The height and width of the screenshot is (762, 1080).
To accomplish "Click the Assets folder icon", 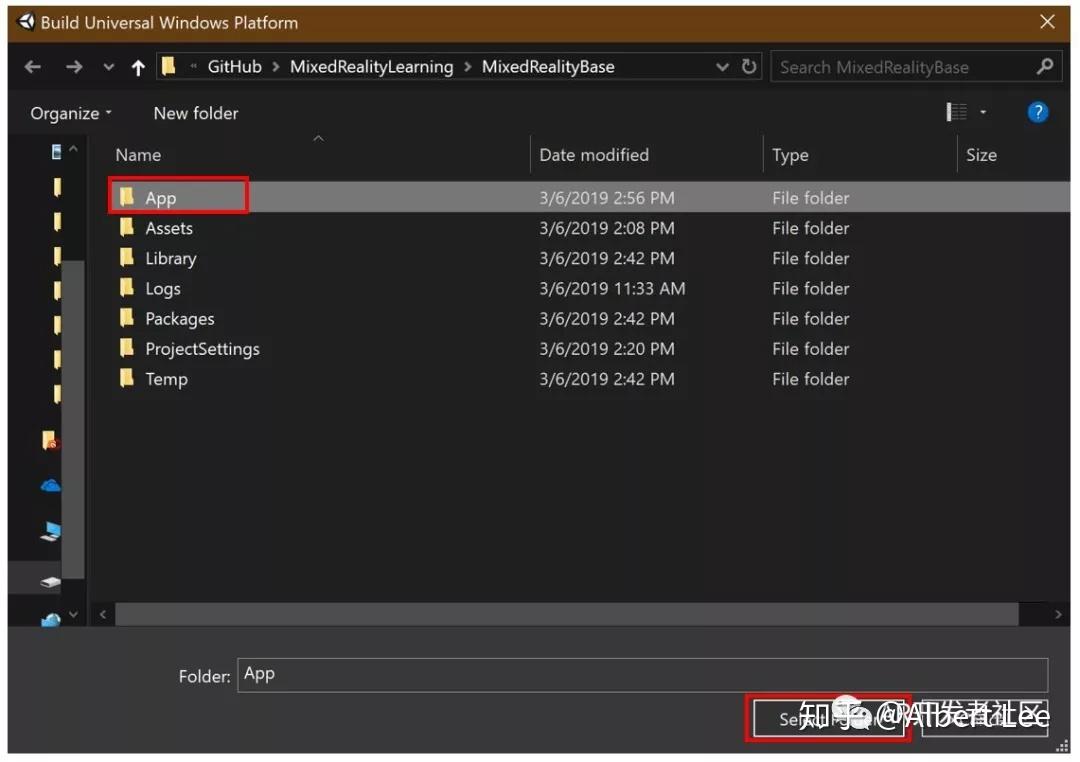I will [x=127, y=227].
